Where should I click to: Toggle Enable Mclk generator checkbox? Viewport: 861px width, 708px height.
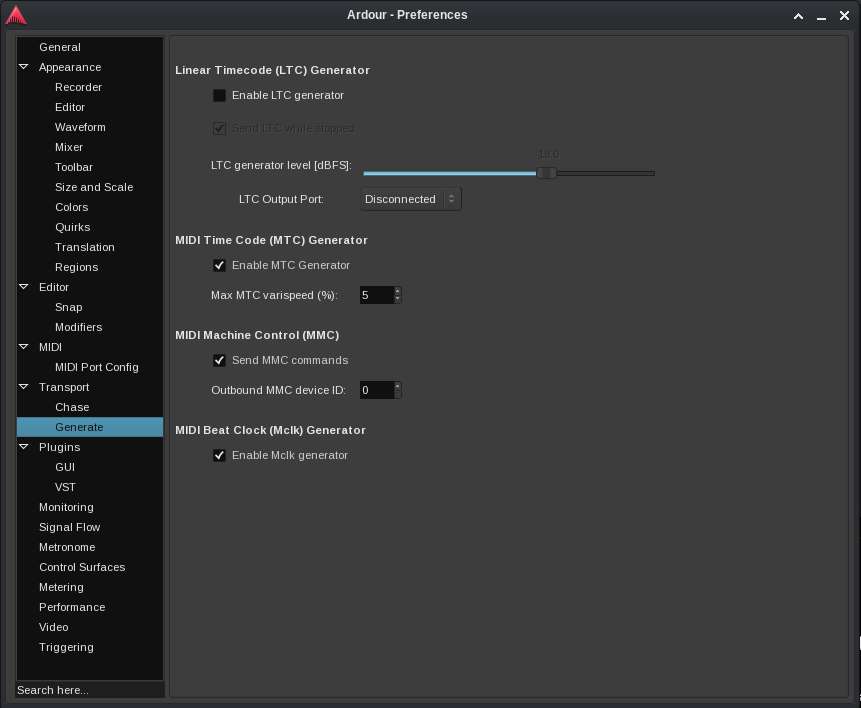pyautogui.click(x=220, y=456)
